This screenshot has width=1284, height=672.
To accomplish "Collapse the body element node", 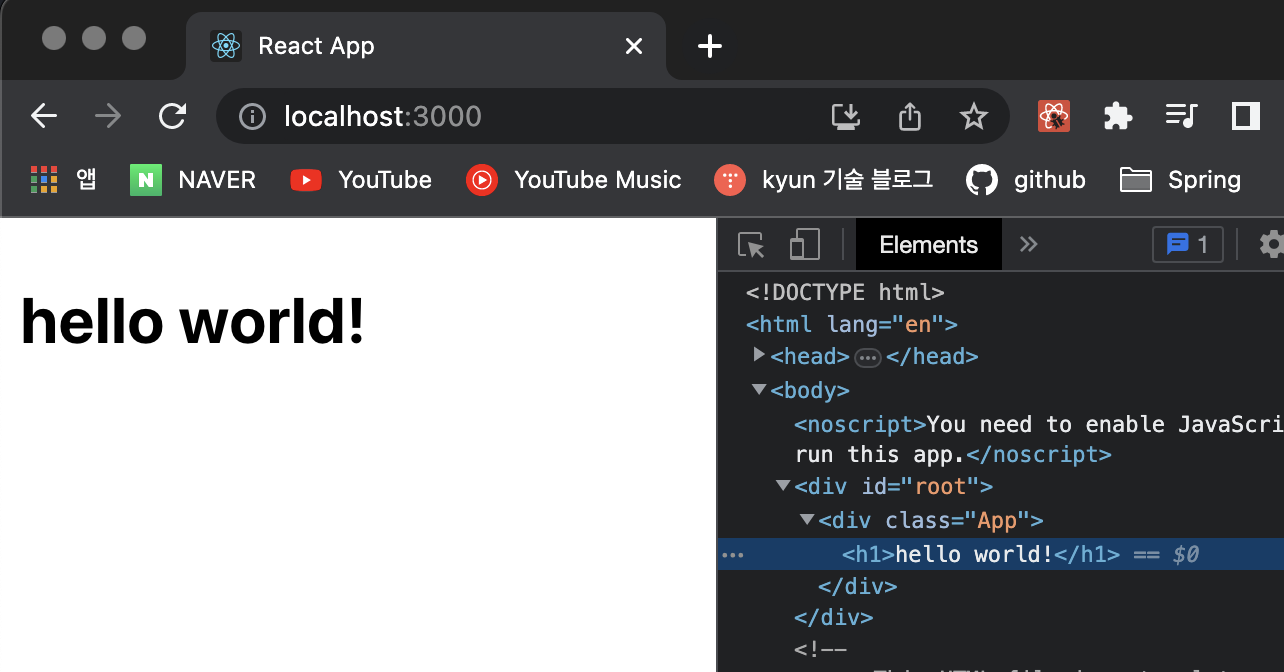I will click(760, 389).
